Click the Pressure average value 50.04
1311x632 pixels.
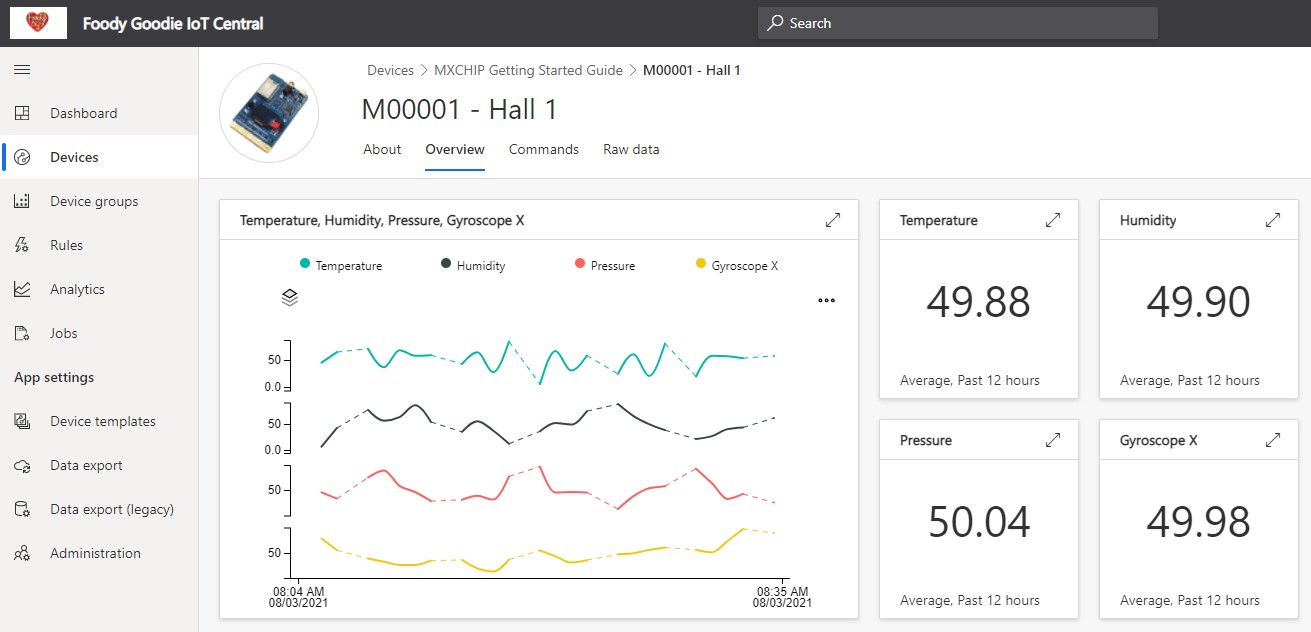coord(978,521)
